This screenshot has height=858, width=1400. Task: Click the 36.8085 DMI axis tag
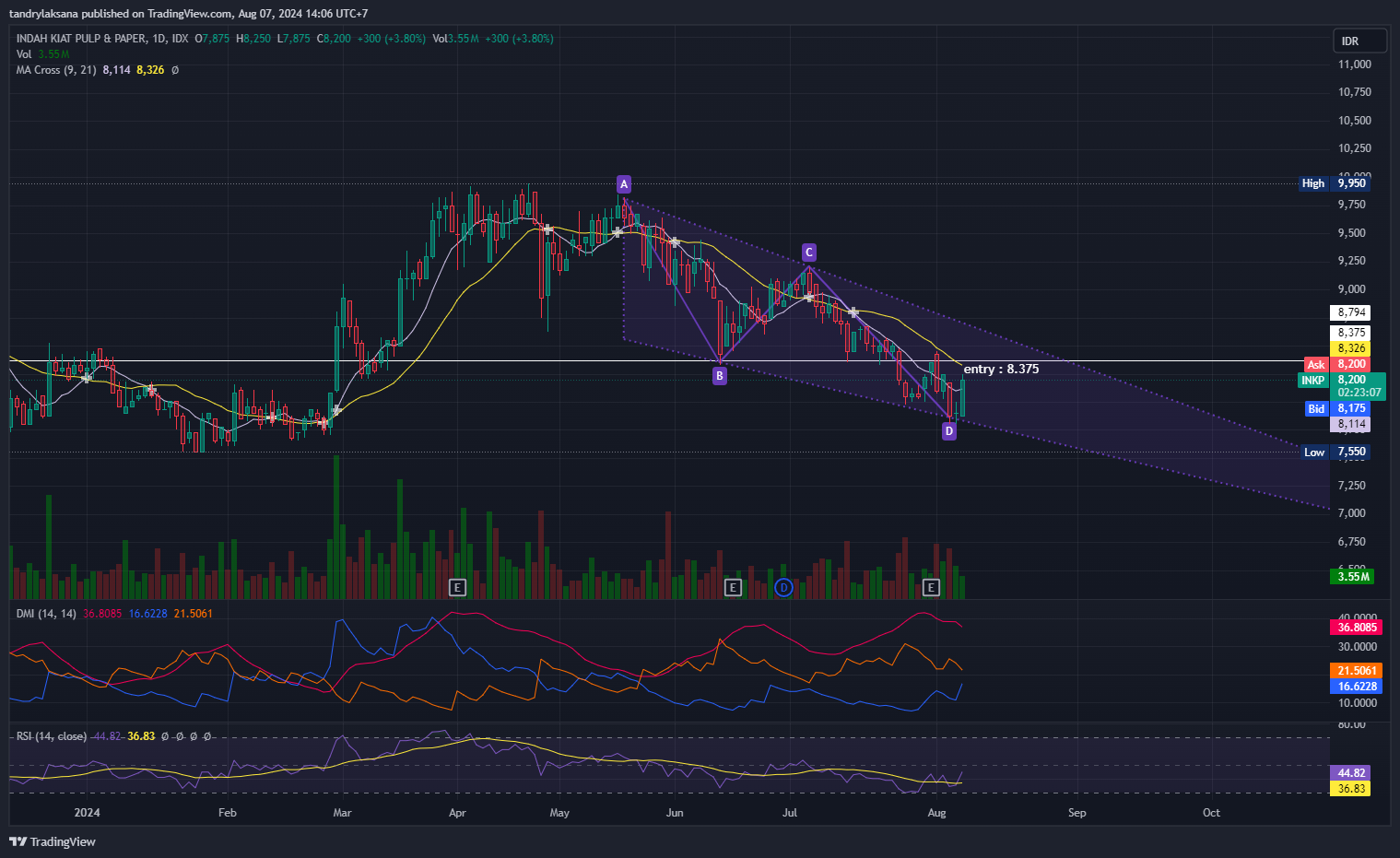[1357, 627]
